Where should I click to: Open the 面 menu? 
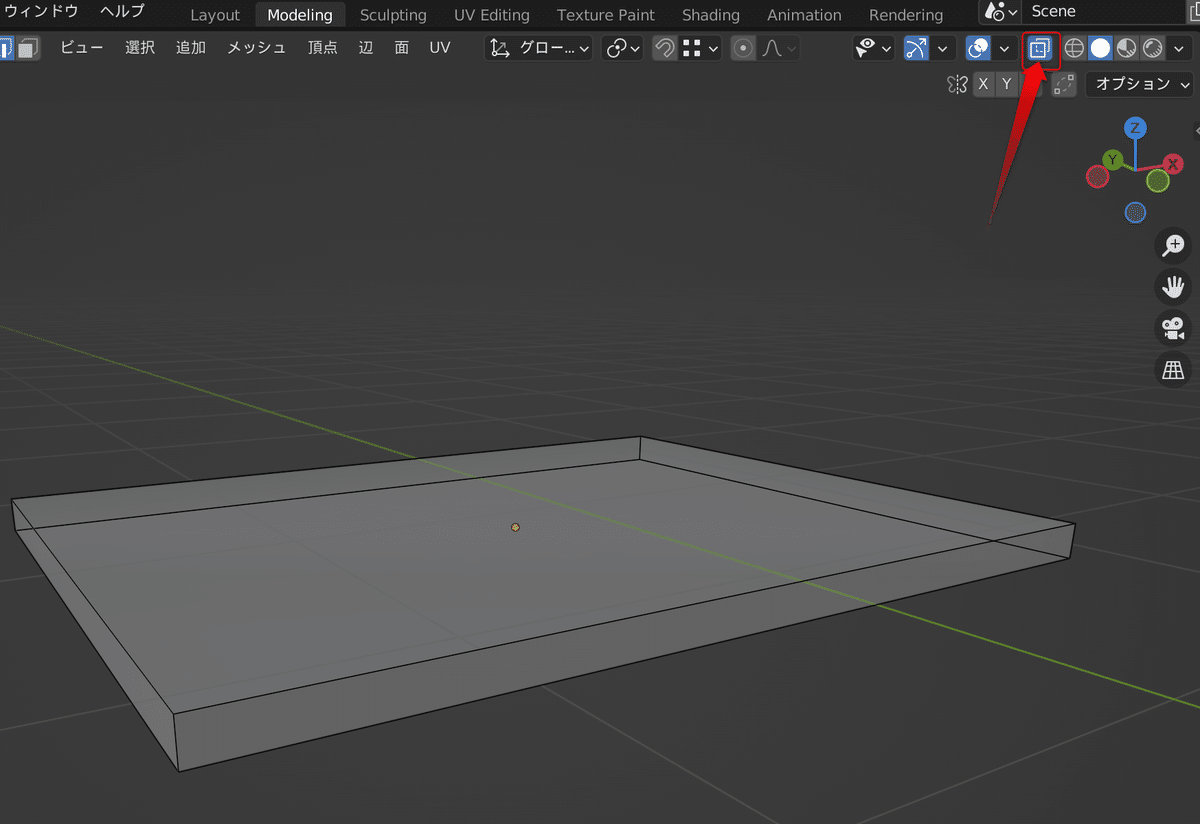pyautogui.click(x=401, y=47)
